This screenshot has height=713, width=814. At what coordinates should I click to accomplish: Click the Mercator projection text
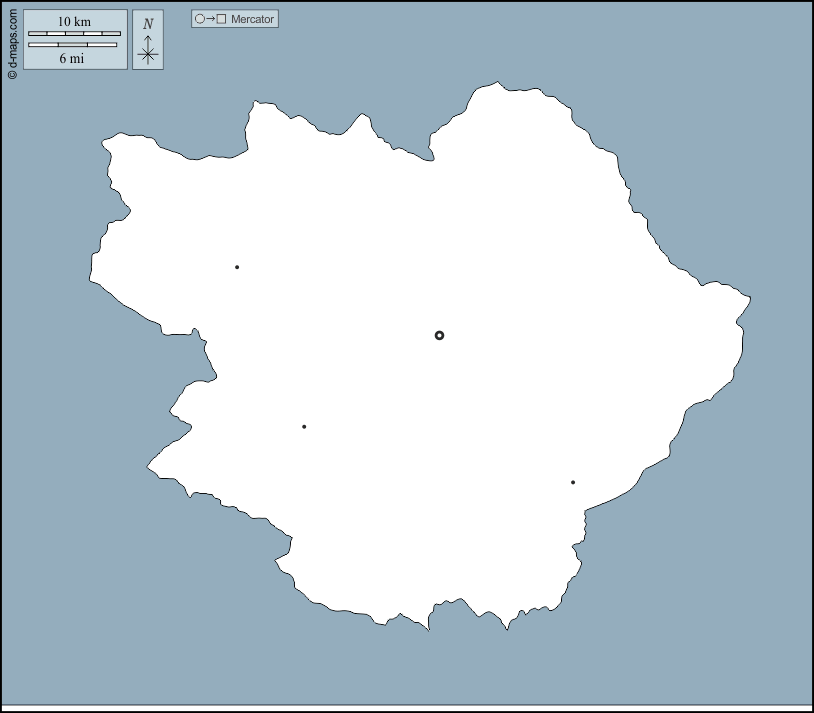[x=252, y=19]
